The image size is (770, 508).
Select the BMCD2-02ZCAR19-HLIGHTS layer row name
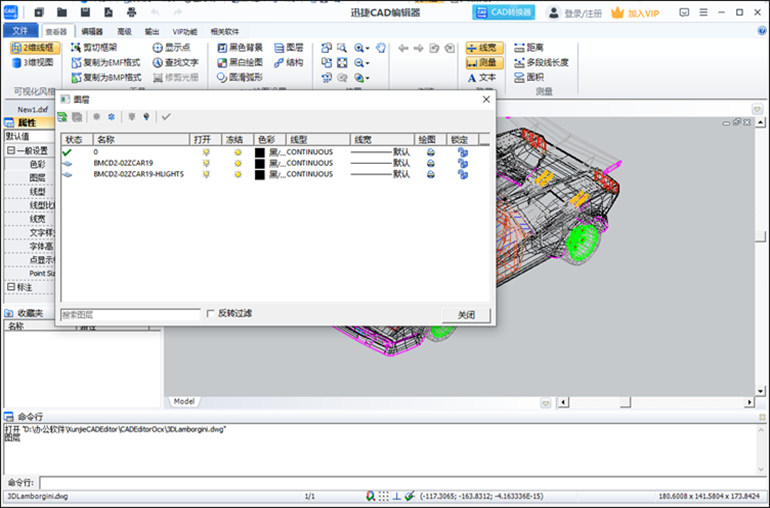point(138,174)
